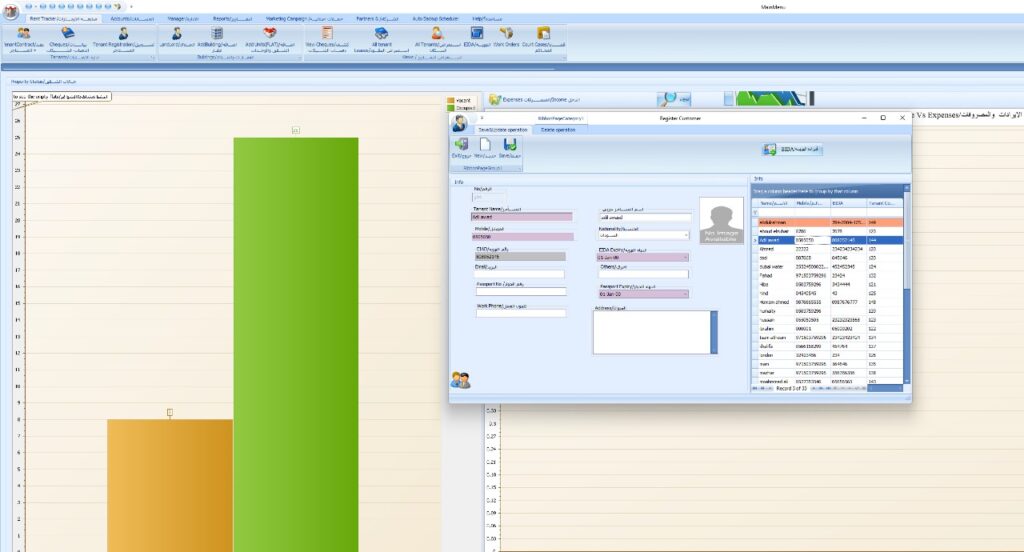Select the orange Abdulrahman row in grid

827,222
